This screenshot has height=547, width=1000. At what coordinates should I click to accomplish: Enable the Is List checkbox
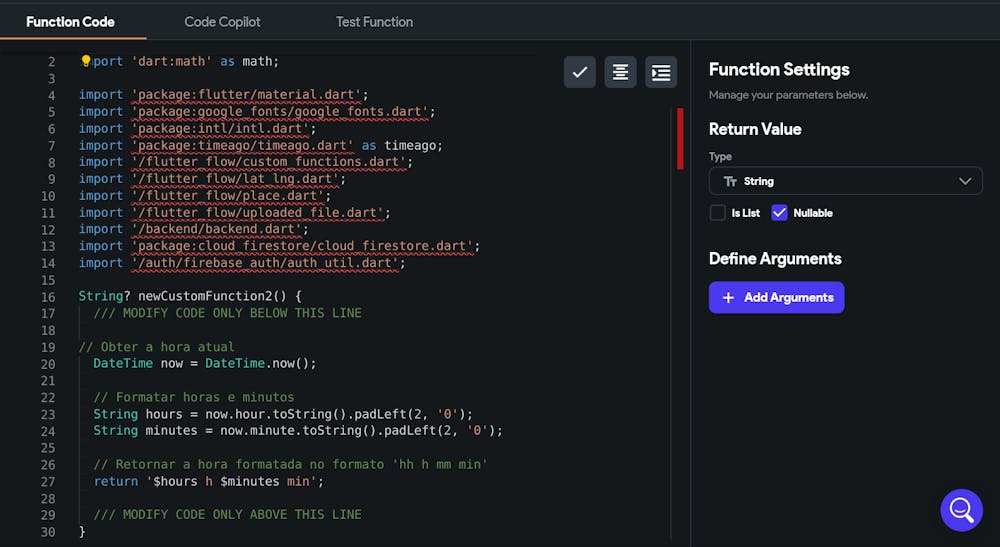[x=717, y=213]
